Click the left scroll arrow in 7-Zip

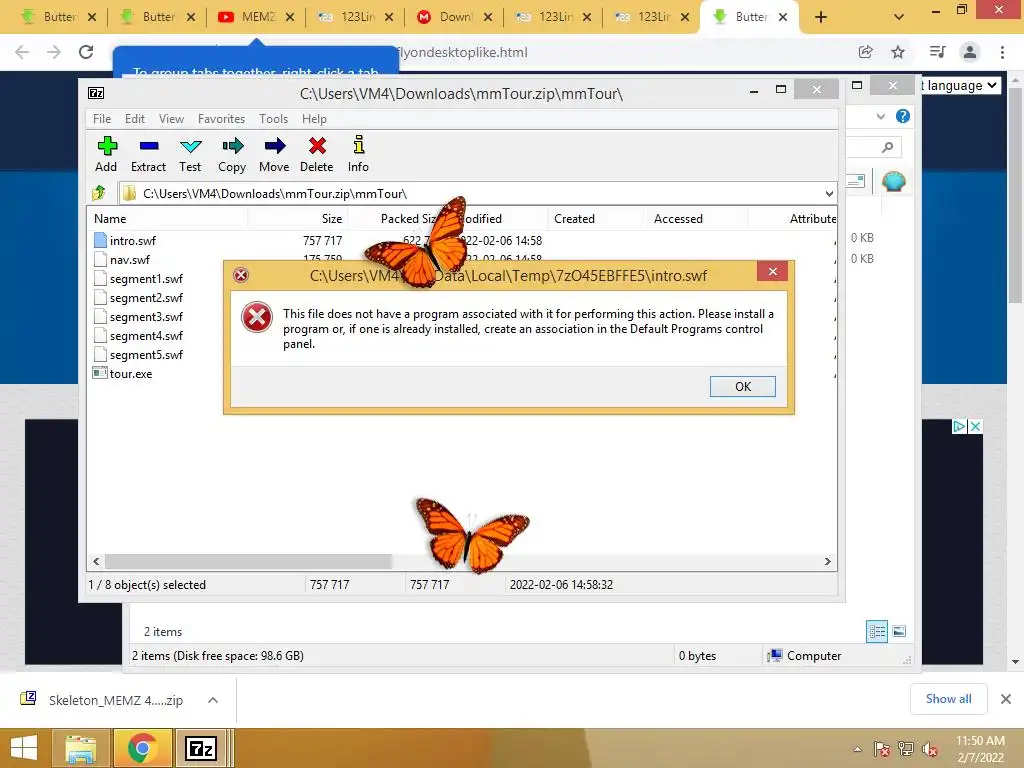pos(96,562)
